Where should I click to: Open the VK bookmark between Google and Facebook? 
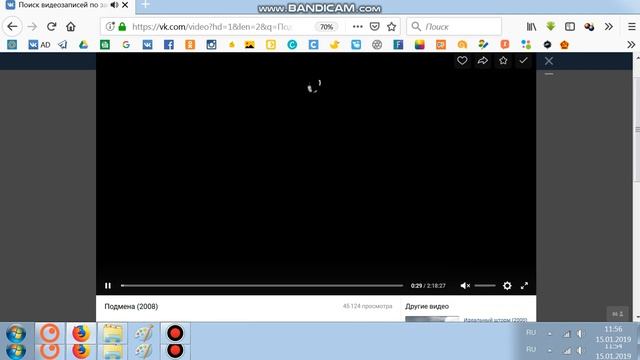coord(147,44)
